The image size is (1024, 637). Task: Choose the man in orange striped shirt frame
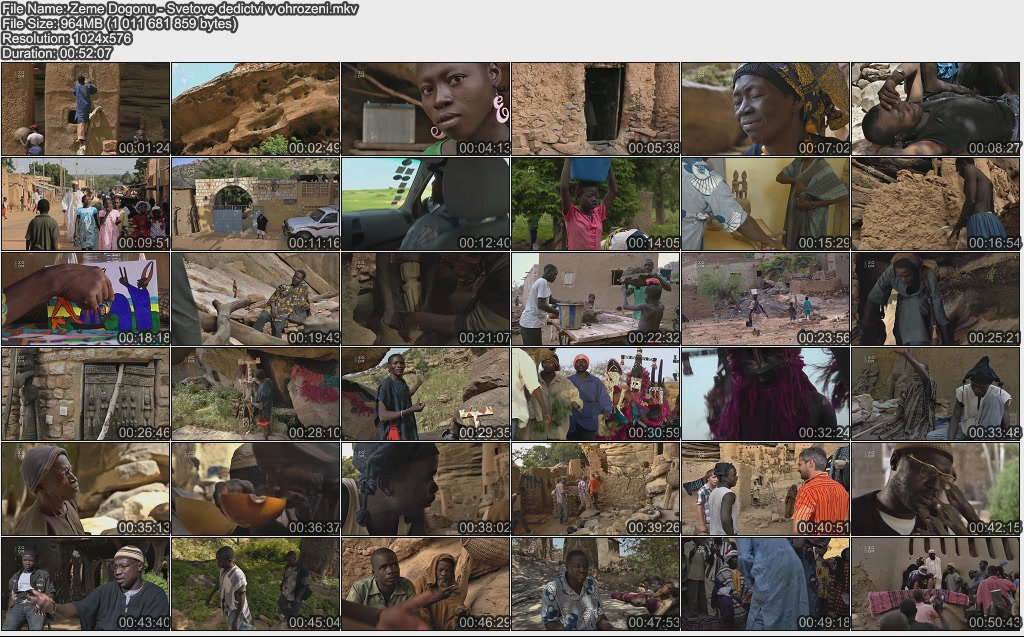tap(766, 489)
